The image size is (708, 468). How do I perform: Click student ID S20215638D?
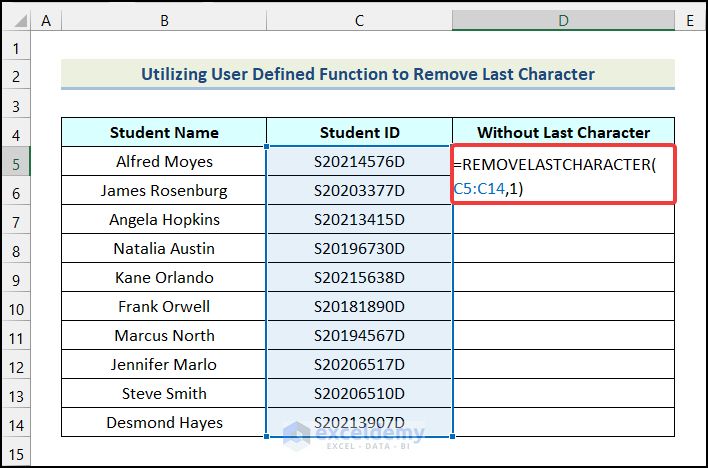tap(359, 277)
